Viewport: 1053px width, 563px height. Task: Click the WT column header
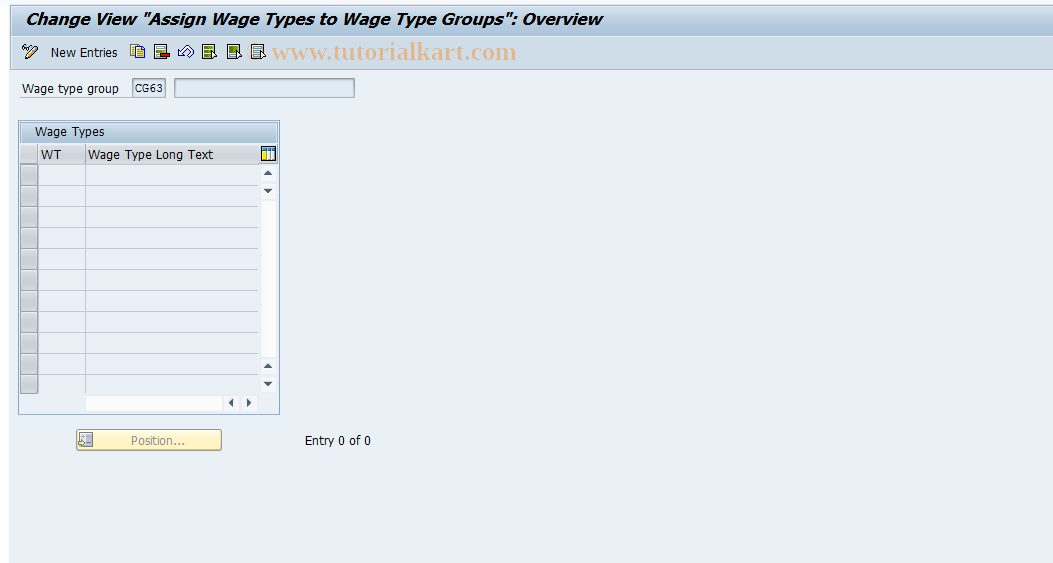tap(62, 155)
